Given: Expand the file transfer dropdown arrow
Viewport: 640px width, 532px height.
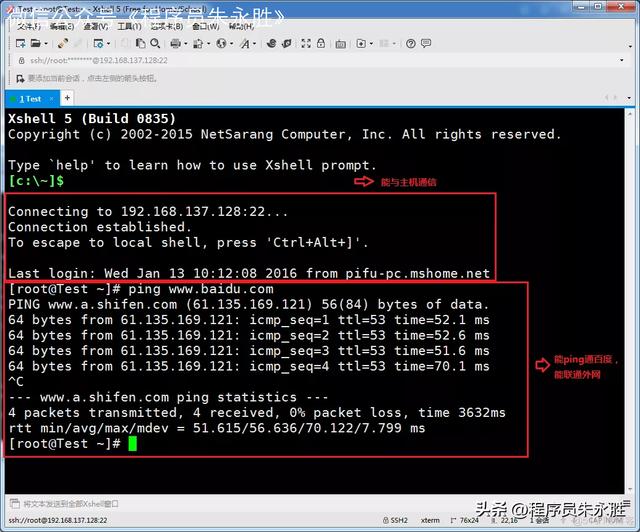Looking at the screenshot, I should (209, 43).
